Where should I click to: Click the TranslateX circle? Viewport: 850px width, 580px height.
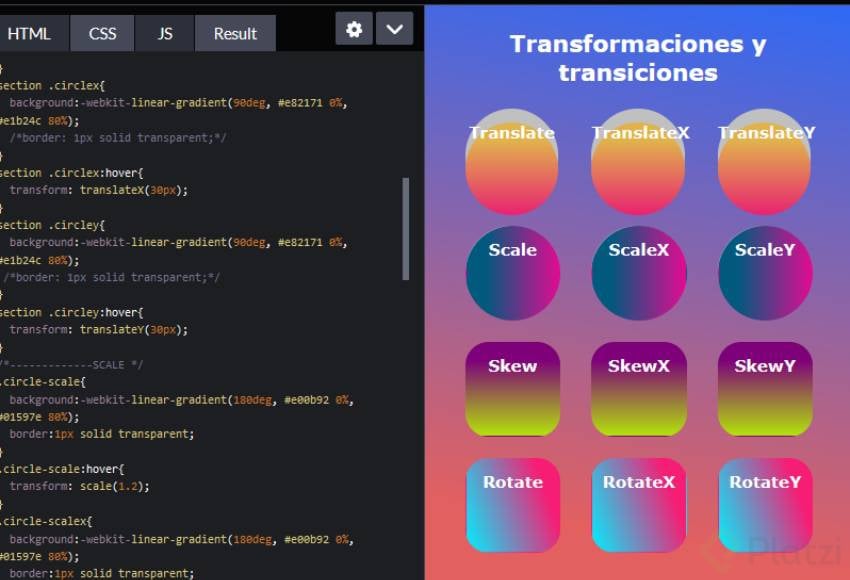[639, 163]
